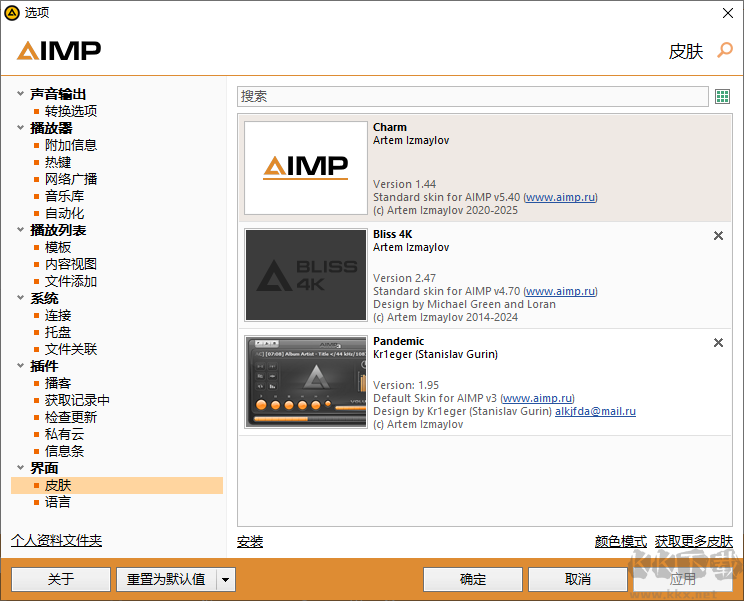Click the Pandemic skin title text
Screen dimensions: 744x601
point(399,341)
